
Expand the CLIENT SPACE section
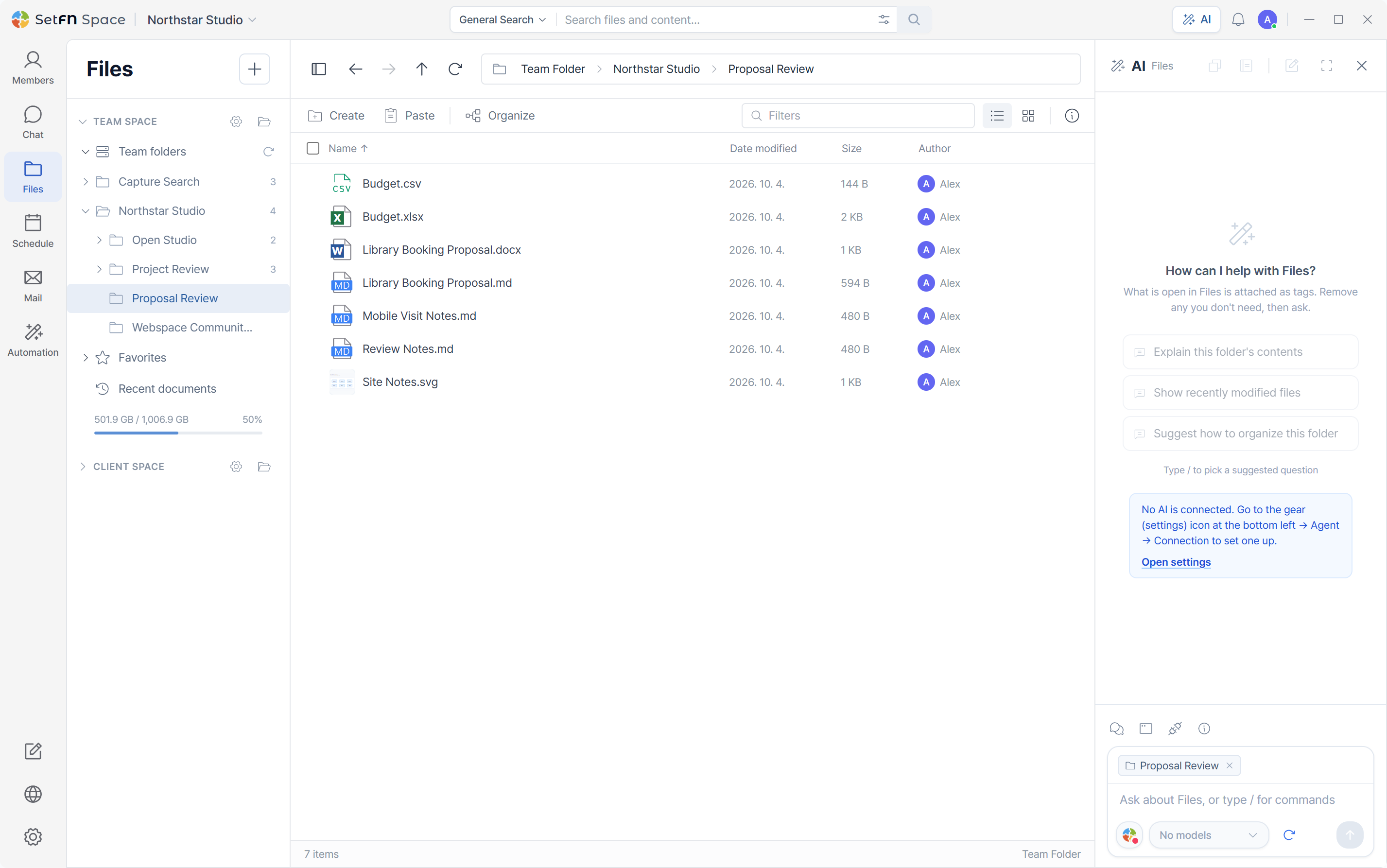(x=83, y=466)
